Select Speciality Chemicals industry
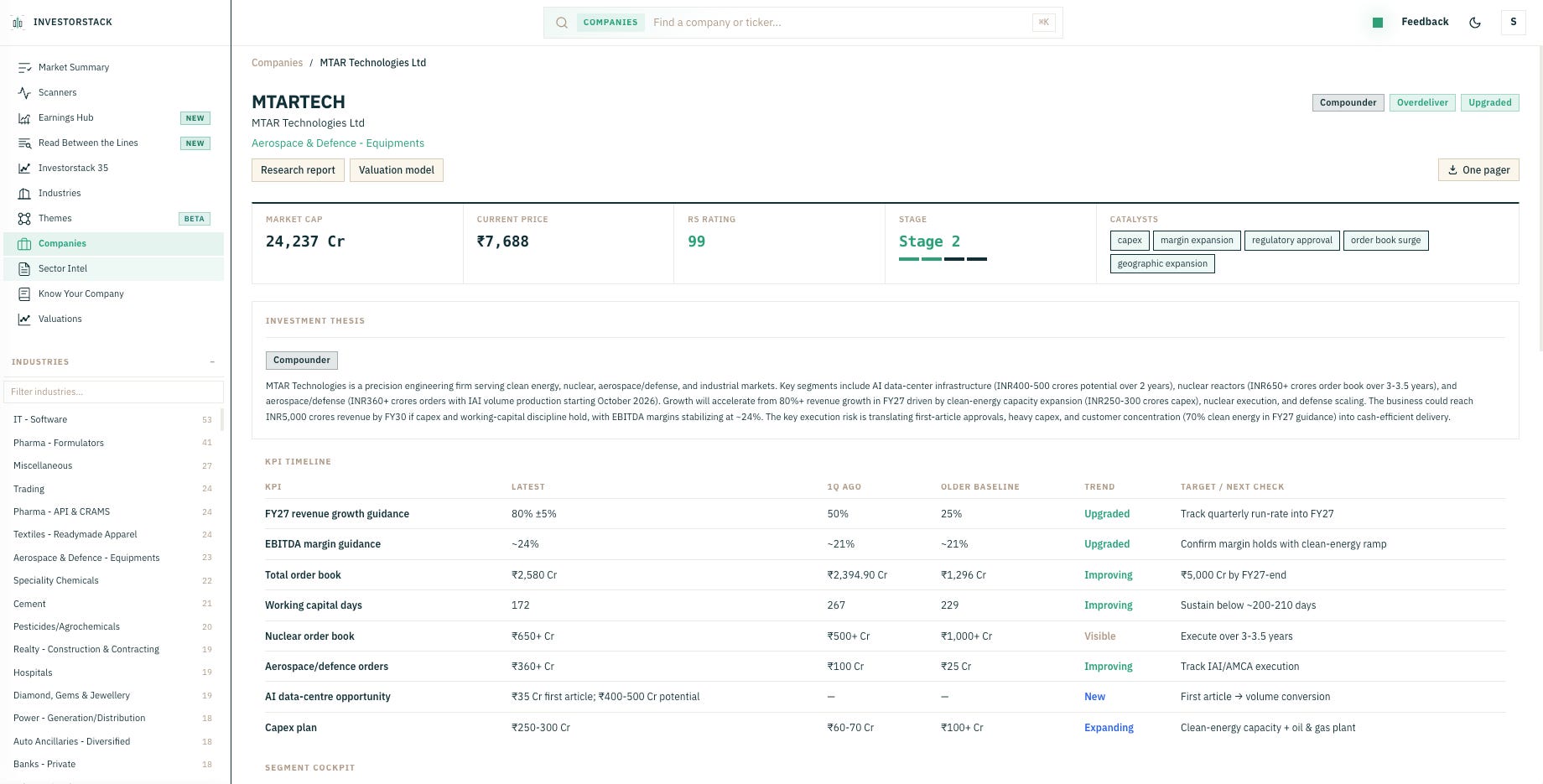This screenshot has width=1543, height=784. [x=112, y=580]
